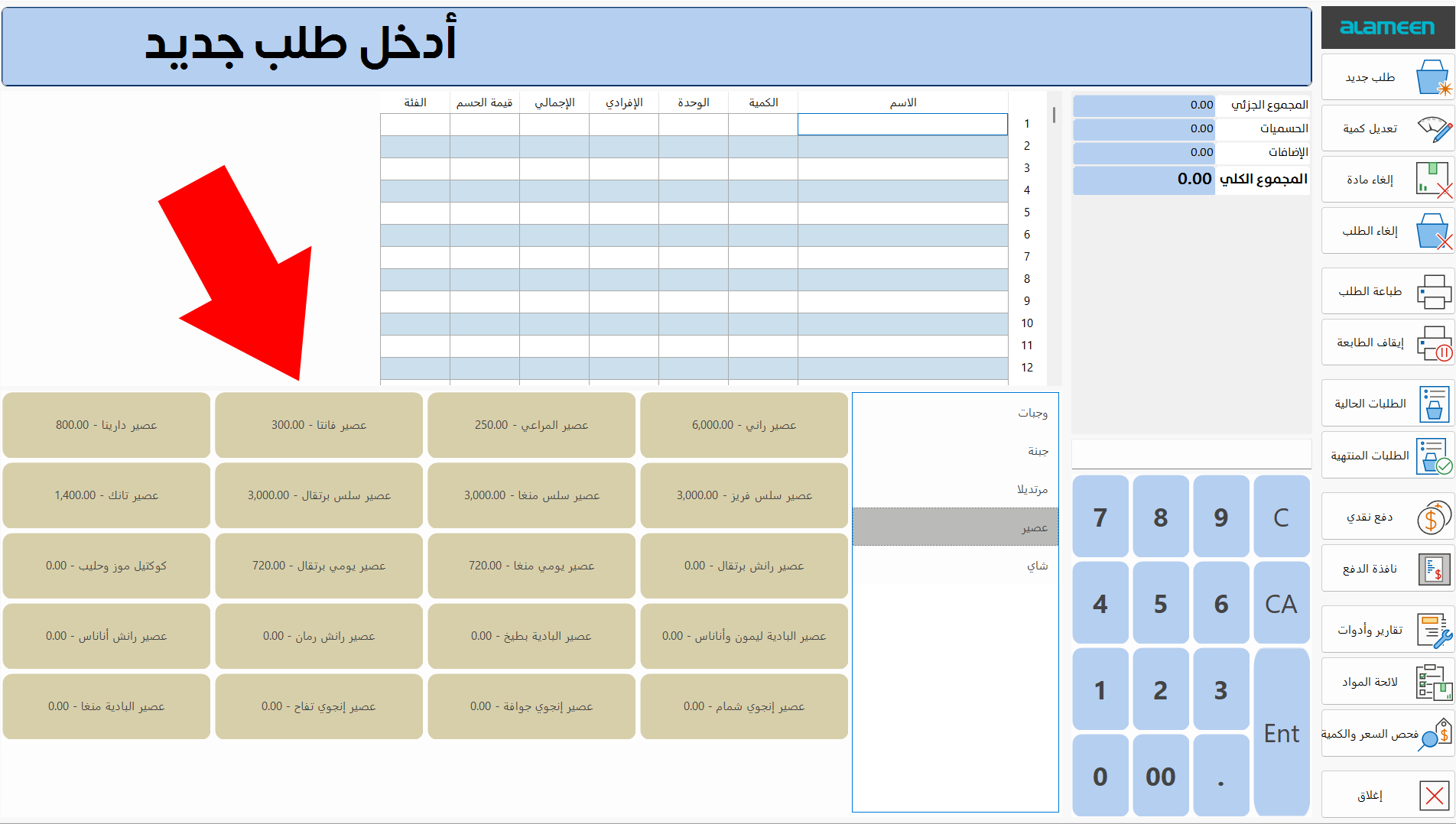
Task: Click the item name input field
Action: 902,124
